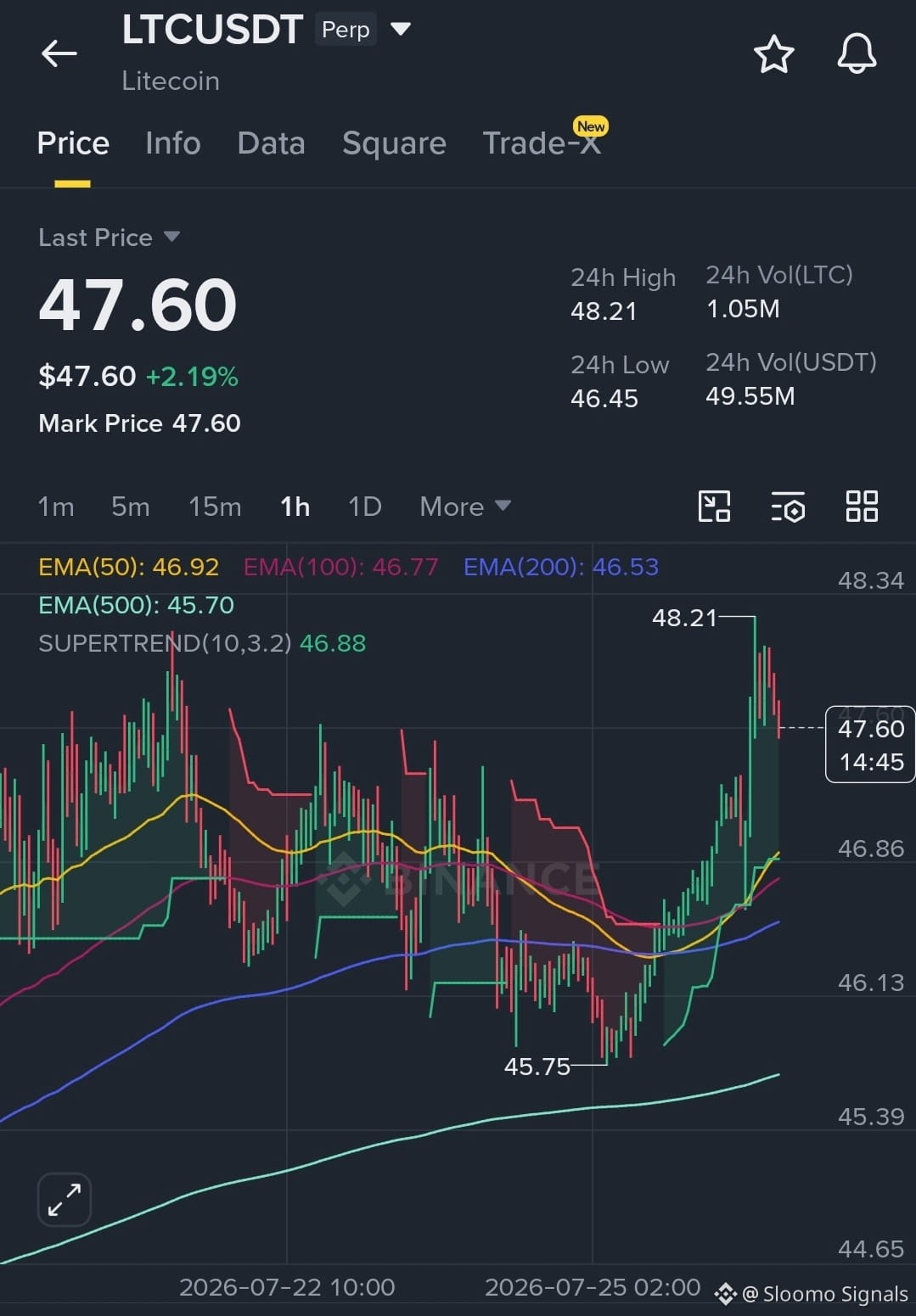
Task: Tap the 24h Low value 46.45
Action: click(x=604, y=398)
